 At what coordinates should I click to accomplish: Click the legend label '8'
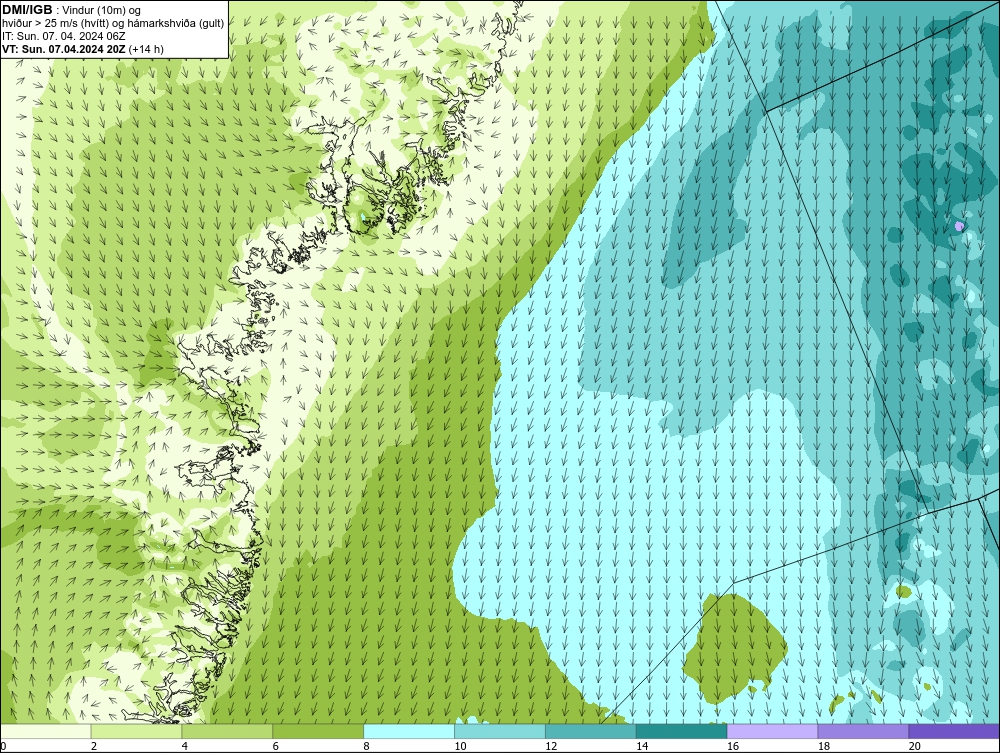point(367,746)
